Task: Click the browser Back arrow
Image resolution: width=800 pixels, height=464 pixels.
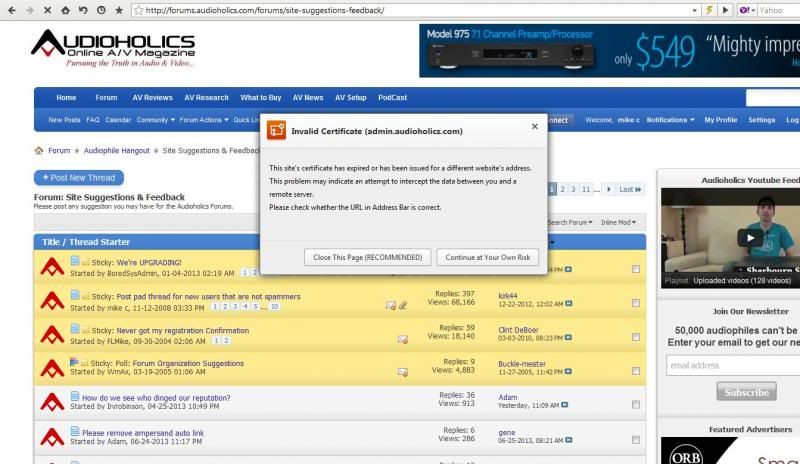Action: point(12,10)
